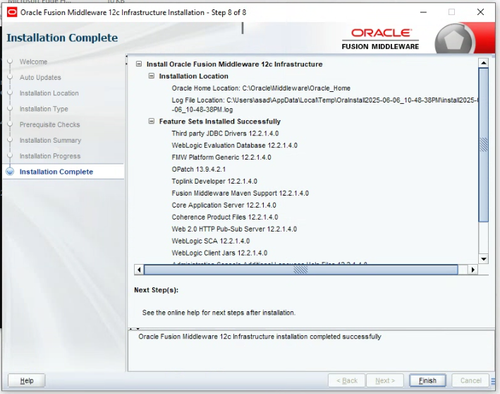Click the disabled Back button
Image resolution: width=500 pixels, height=394 pixels.
coord(347,380)
